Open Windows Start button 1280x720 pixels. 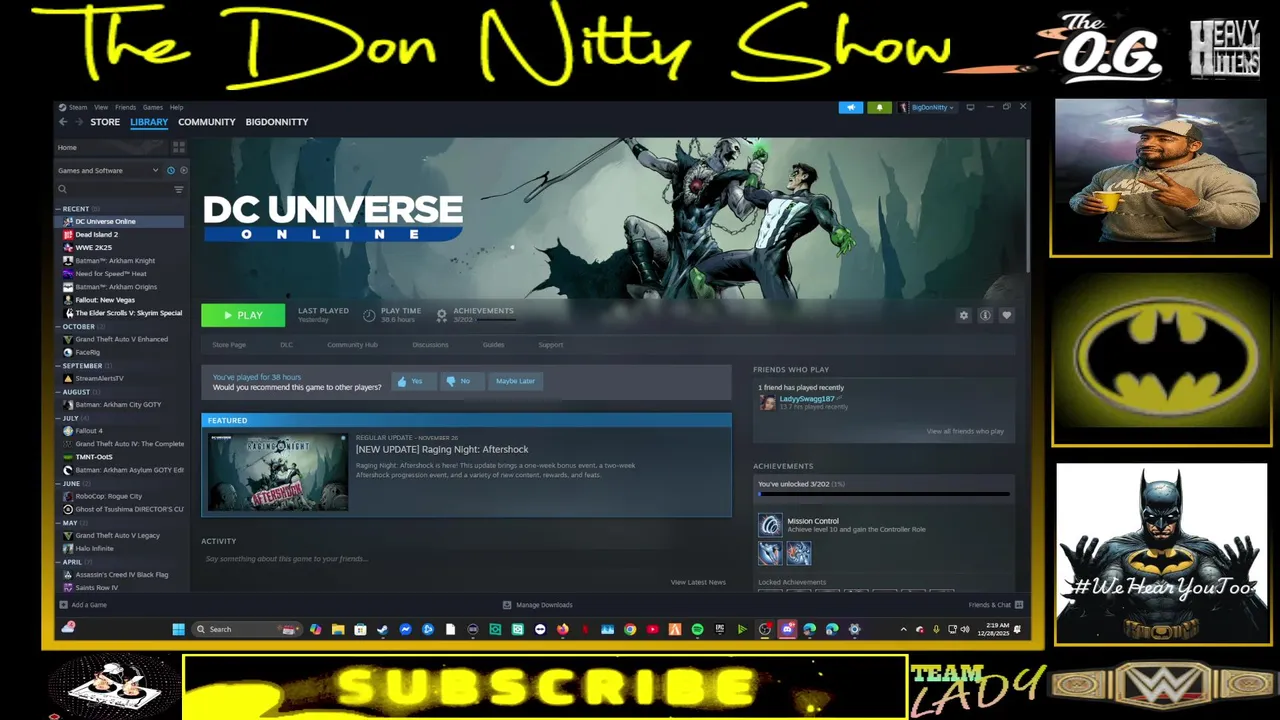[178, 630]
